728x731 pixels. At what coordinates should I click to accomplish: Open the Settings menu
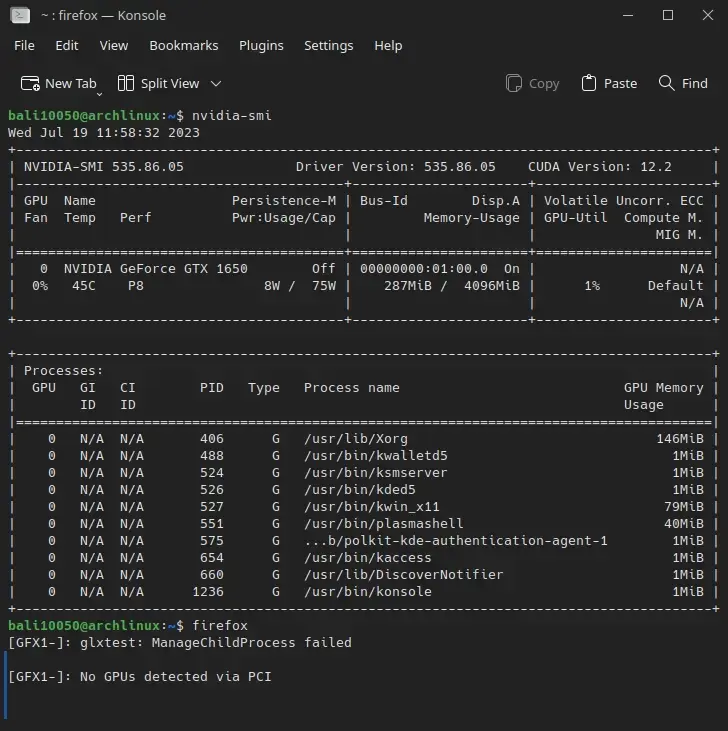pyautogui.click(x=329, y=46)
